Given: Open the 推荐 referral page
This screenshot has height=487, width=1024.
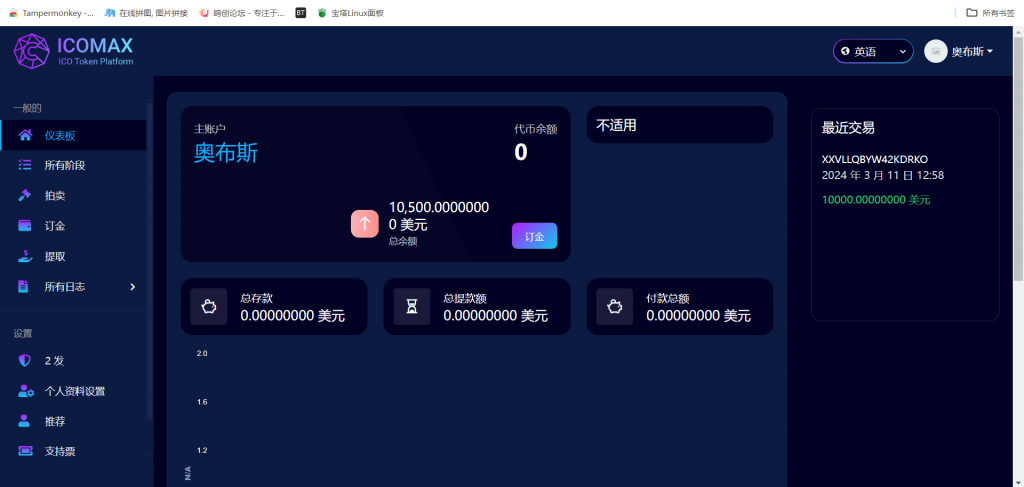Looking at the screenshot, I should point(73,421).
